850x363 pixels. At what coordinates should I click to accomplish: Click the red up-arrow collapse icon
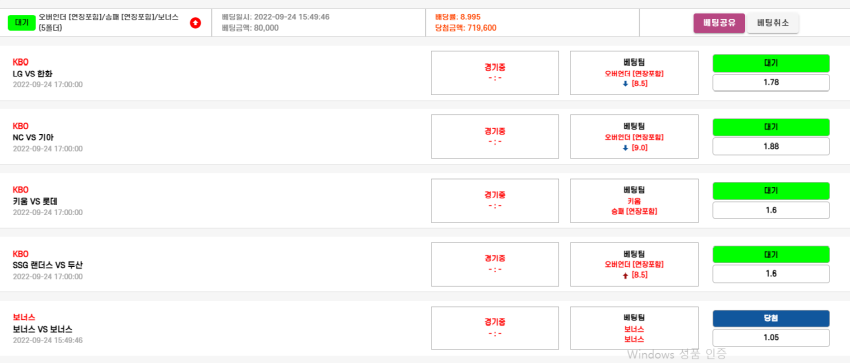coord(196,23)
